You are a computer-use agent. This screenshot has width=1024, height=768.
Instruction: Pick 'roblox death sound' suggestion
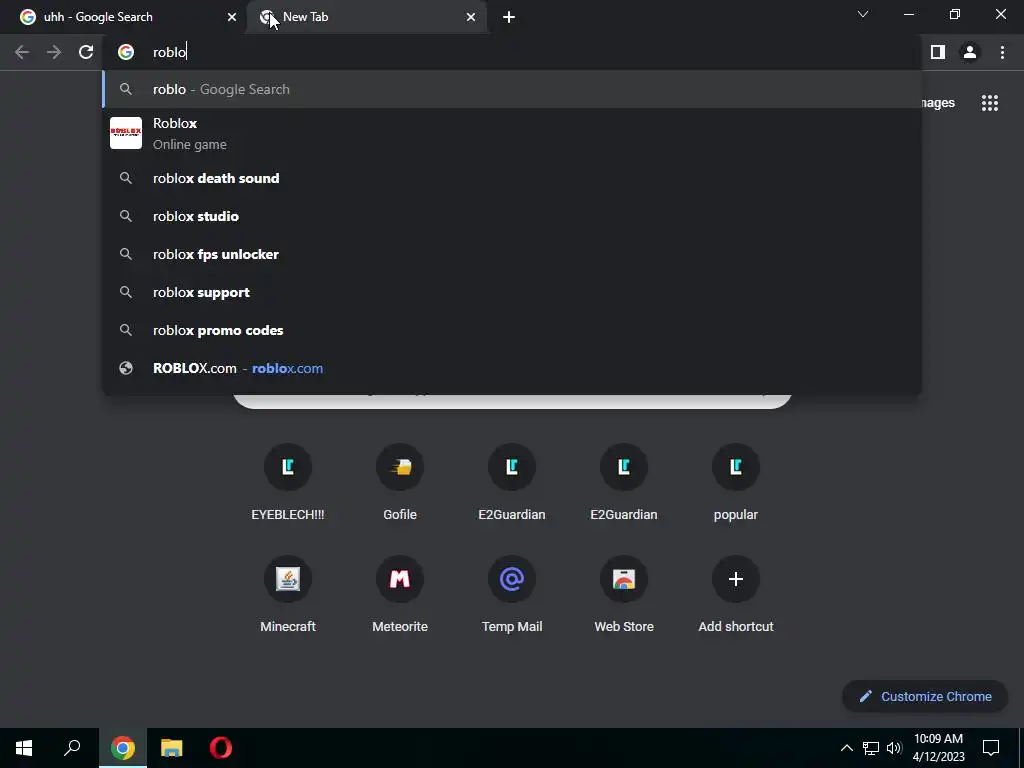[512, 178]
